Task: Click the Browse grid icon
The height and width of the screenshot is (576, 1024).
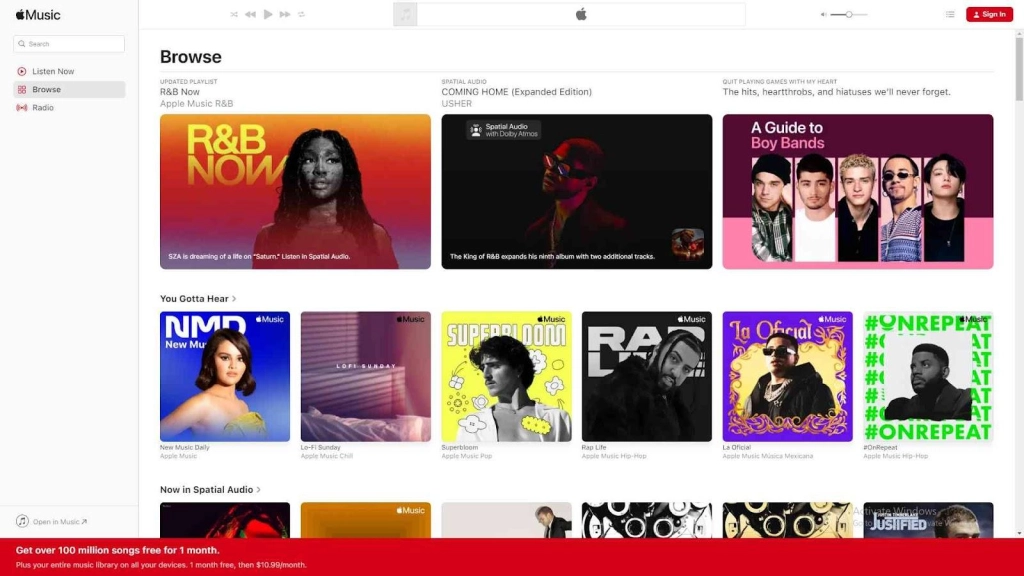Action: pos(22,89)
